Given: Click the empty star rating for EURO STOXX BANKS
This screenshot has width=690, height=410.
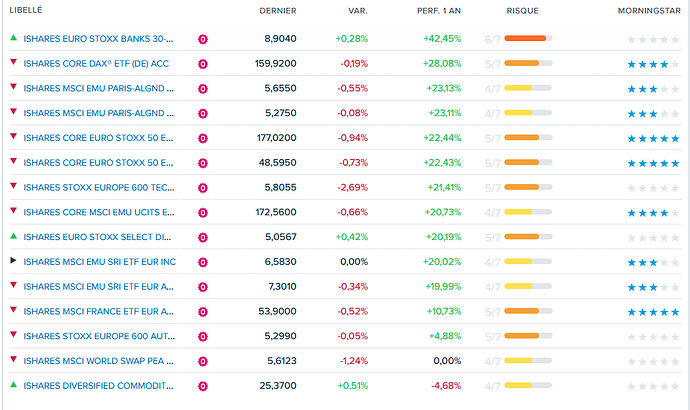Looking at the screenshot, I should point(653,40).
